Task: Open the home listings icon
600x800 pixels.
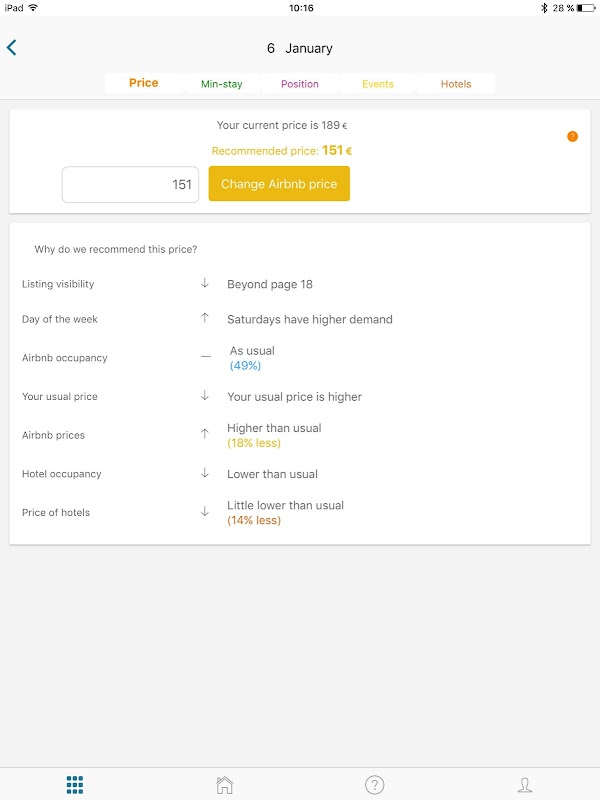Action: 225,785
